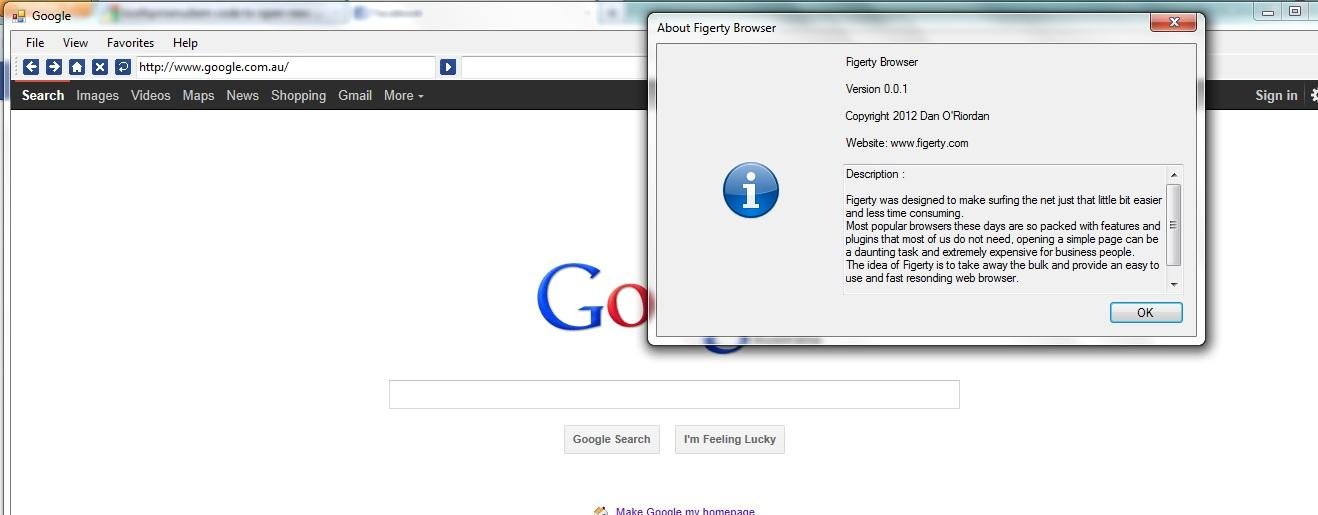Click the address bar showing google.com.au URL

[285, 67]
